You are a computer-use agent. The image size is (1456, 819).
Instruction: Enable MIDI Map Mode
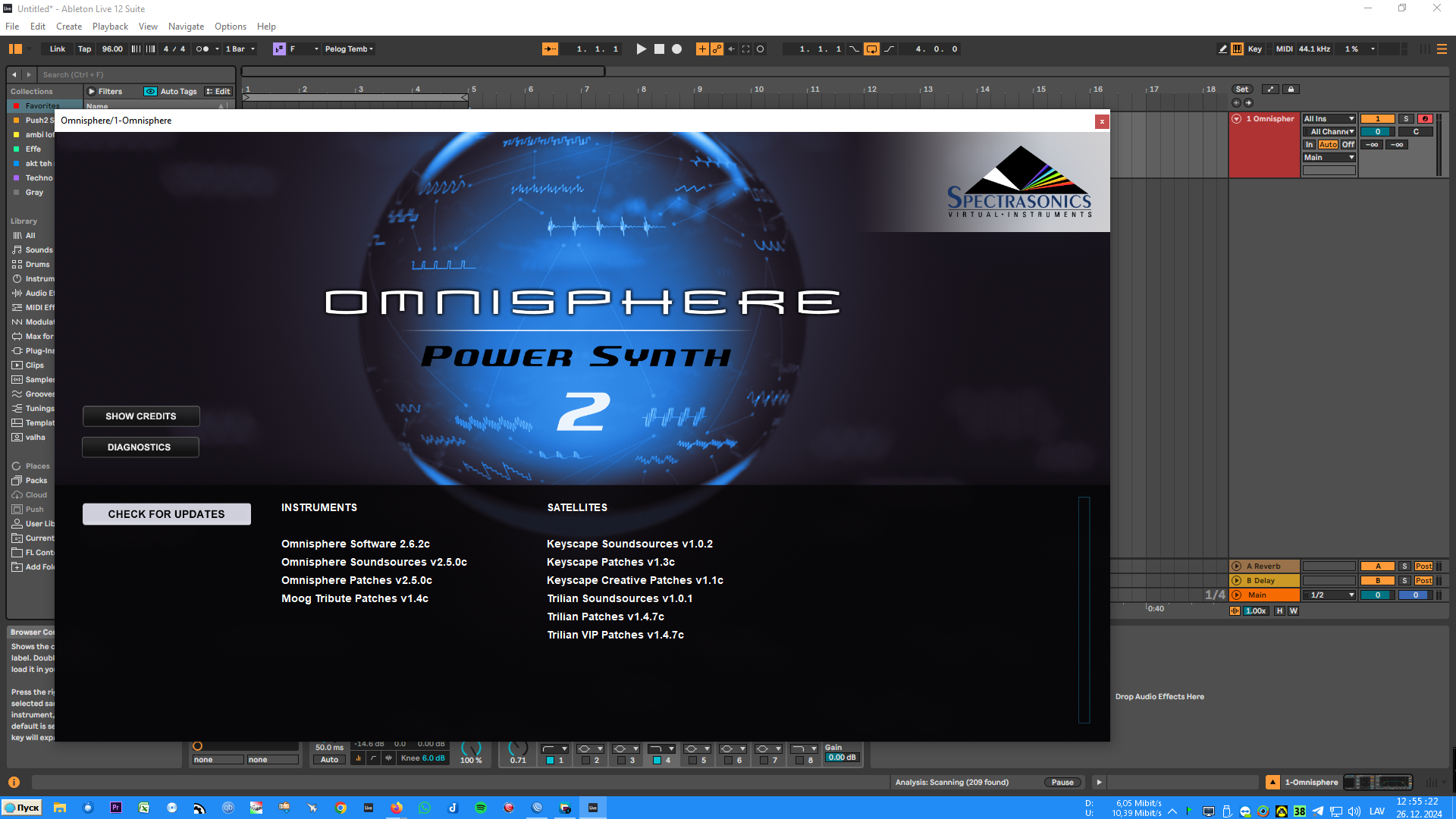pyautogui.click(x=1284, y=49)
